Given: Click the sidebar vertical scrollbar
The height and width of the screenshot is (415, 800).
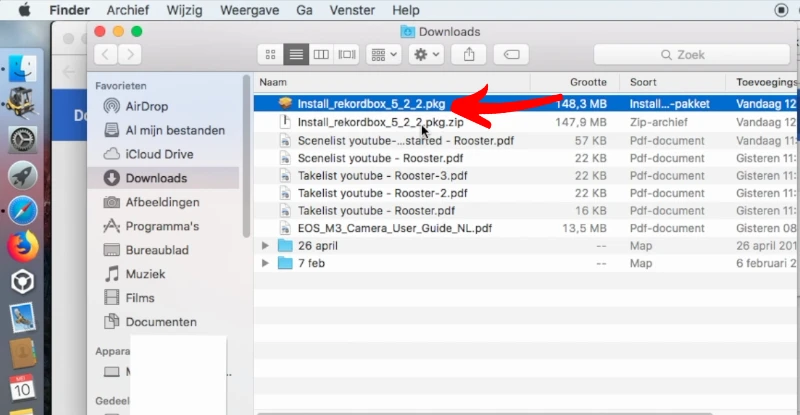Looking at the screenshot, I should [x=246, y=156].
